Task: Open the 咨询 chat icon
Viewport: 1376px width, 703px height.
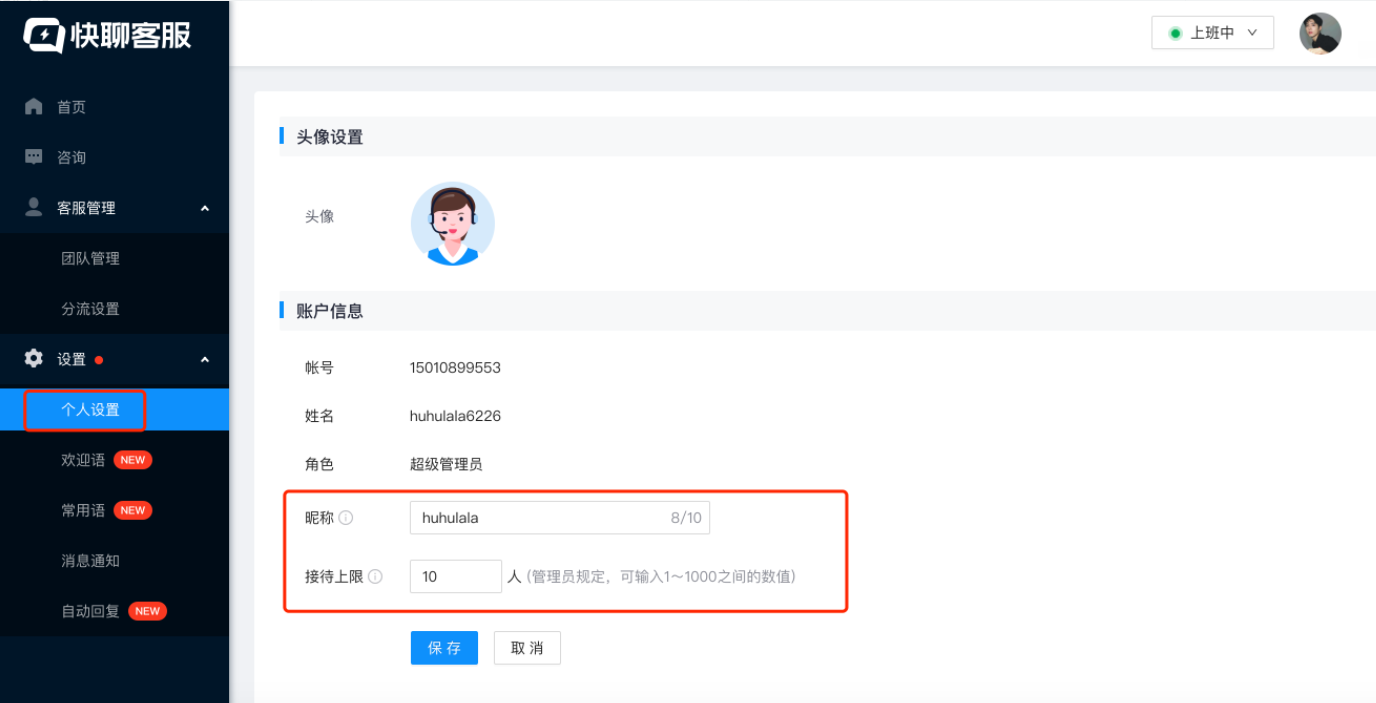Action: 32,156
